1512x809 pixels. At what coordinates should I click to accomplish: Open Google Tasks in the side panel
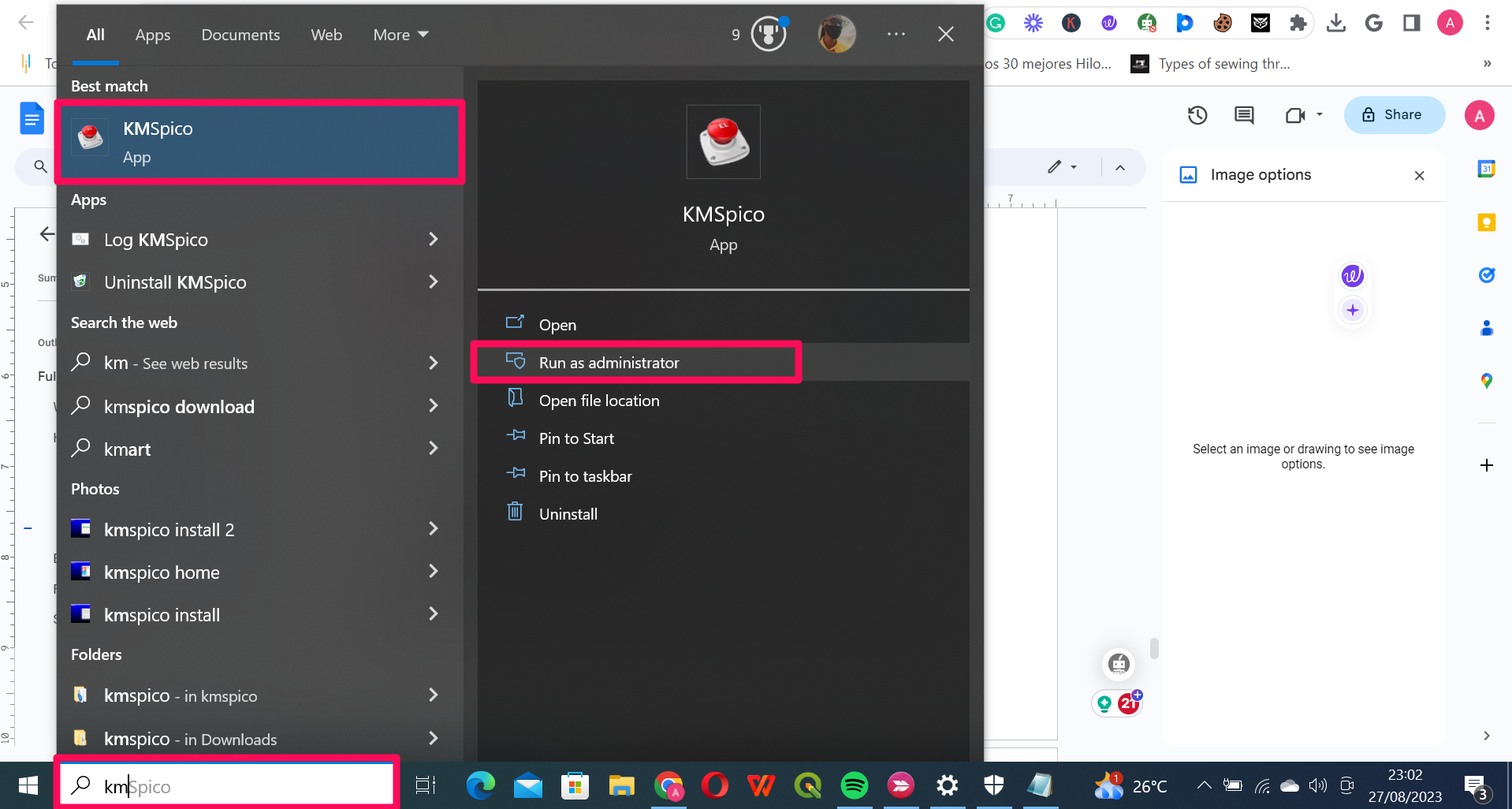click(1487, 275)
